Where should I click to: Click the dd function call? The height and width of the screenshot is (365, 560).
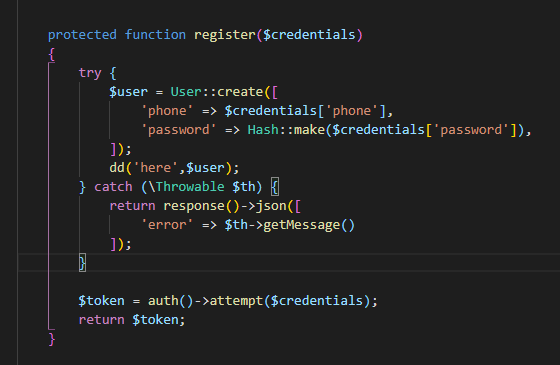pyautogui.click(x=117, y=168)
